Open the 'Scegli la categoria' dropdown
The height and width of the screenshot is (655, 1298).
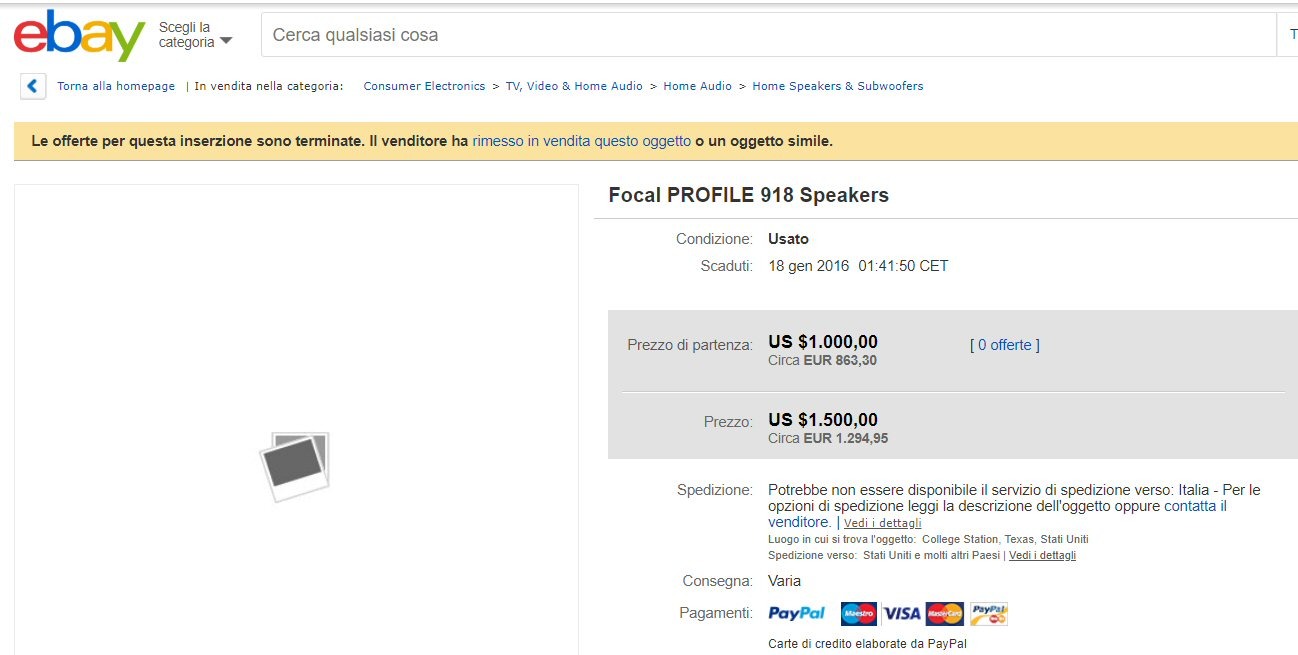tap(195, 35)
